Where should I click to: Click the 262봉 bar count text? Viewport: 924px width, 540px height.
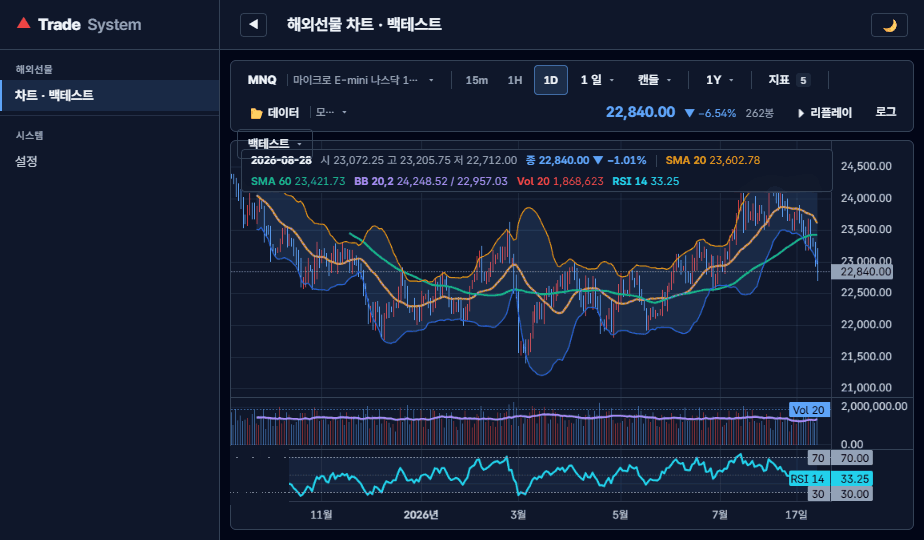pos(760,113)
